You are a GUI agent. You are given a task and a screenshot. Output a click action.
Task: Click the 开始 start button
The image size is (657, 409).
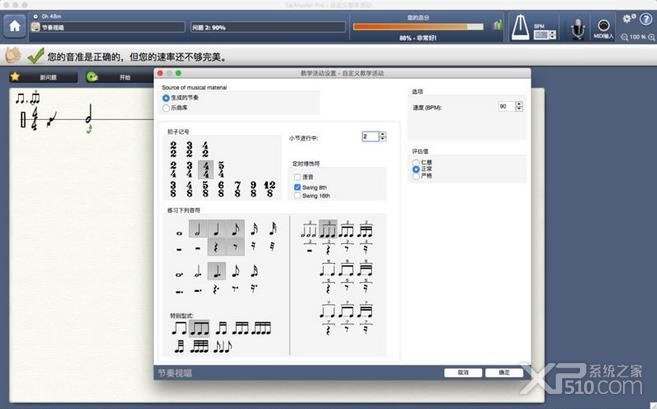tap(118, 77)
